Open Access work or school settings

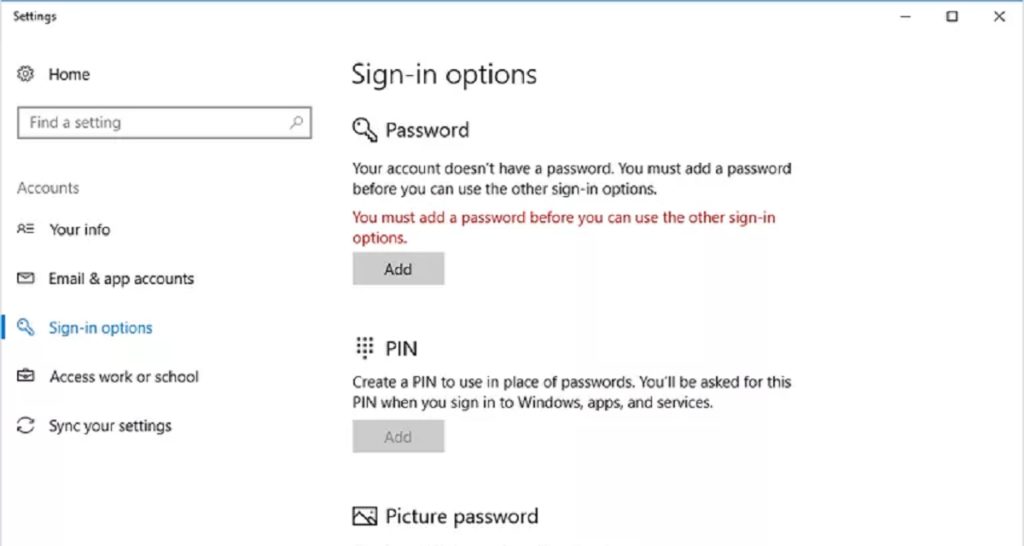pyautogui.click(x=124, y=377)
